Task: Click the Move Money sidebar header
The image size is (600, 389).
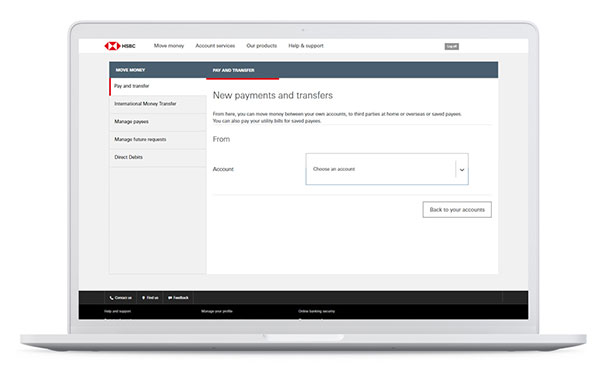Action: coord(130,70)
